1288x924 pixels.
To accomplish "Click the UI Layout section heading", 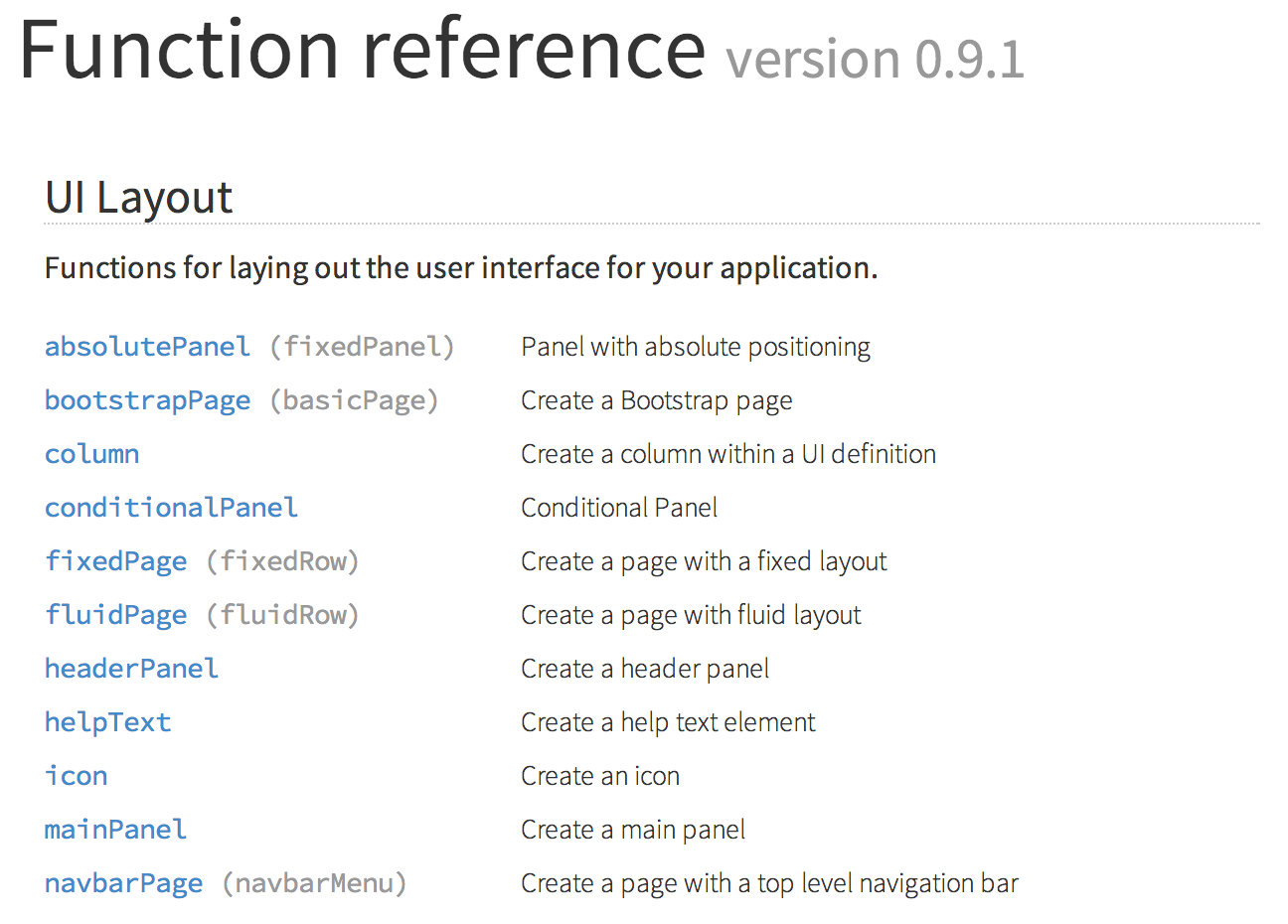I will 138,197.
